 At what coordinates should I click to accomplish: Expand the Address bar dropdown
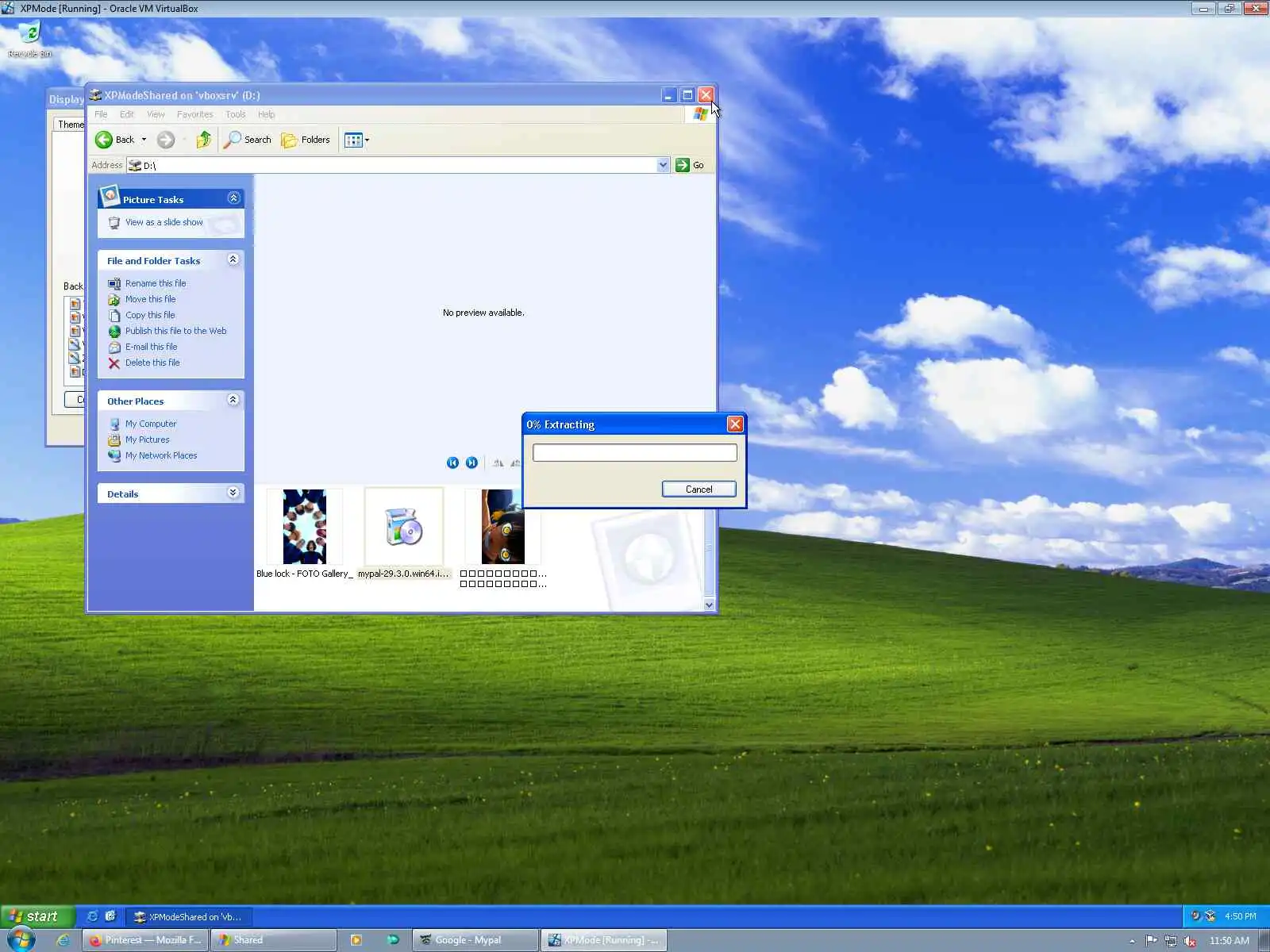(663, 165)
